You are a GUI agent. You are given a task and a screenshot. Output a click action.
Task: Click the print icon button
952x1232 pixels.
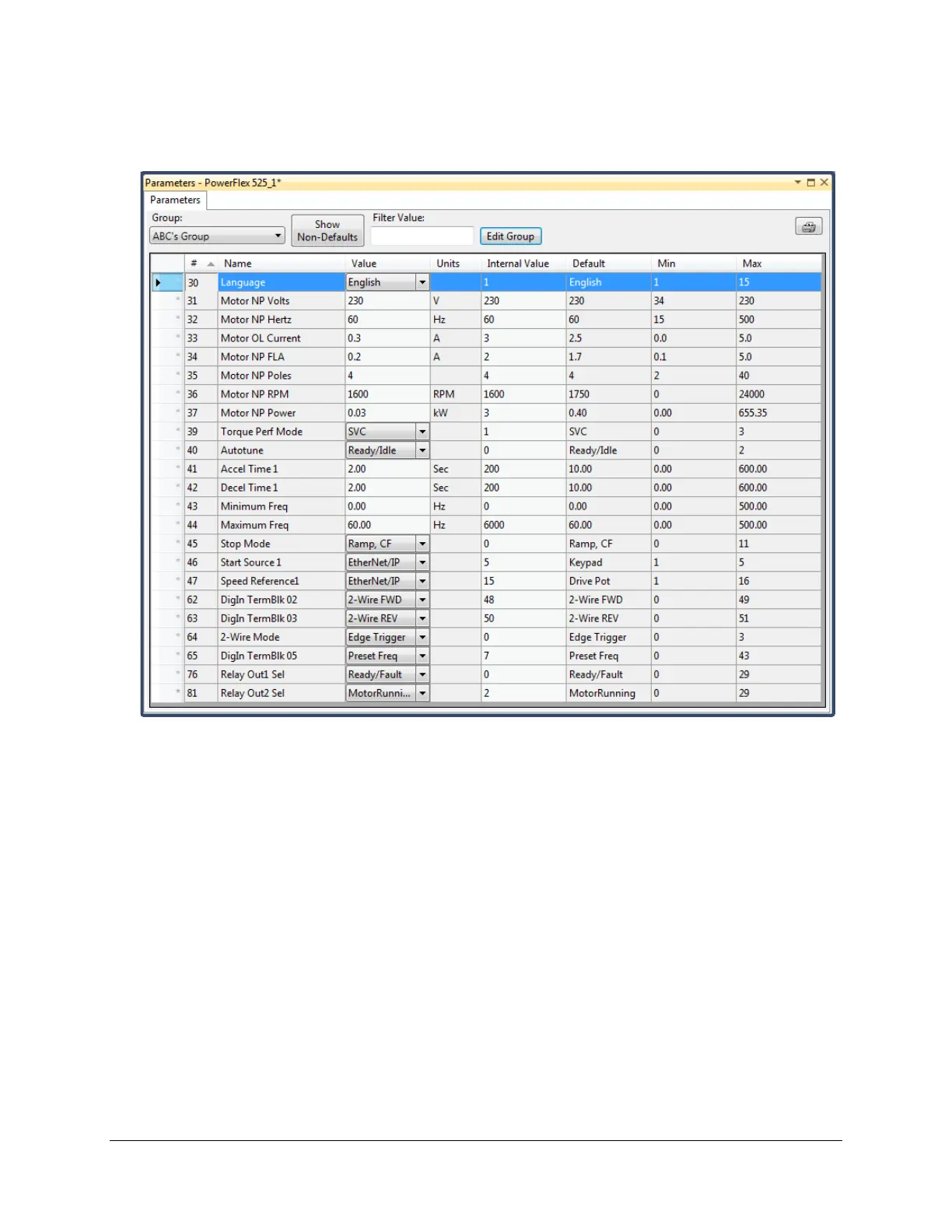[809, 226]
